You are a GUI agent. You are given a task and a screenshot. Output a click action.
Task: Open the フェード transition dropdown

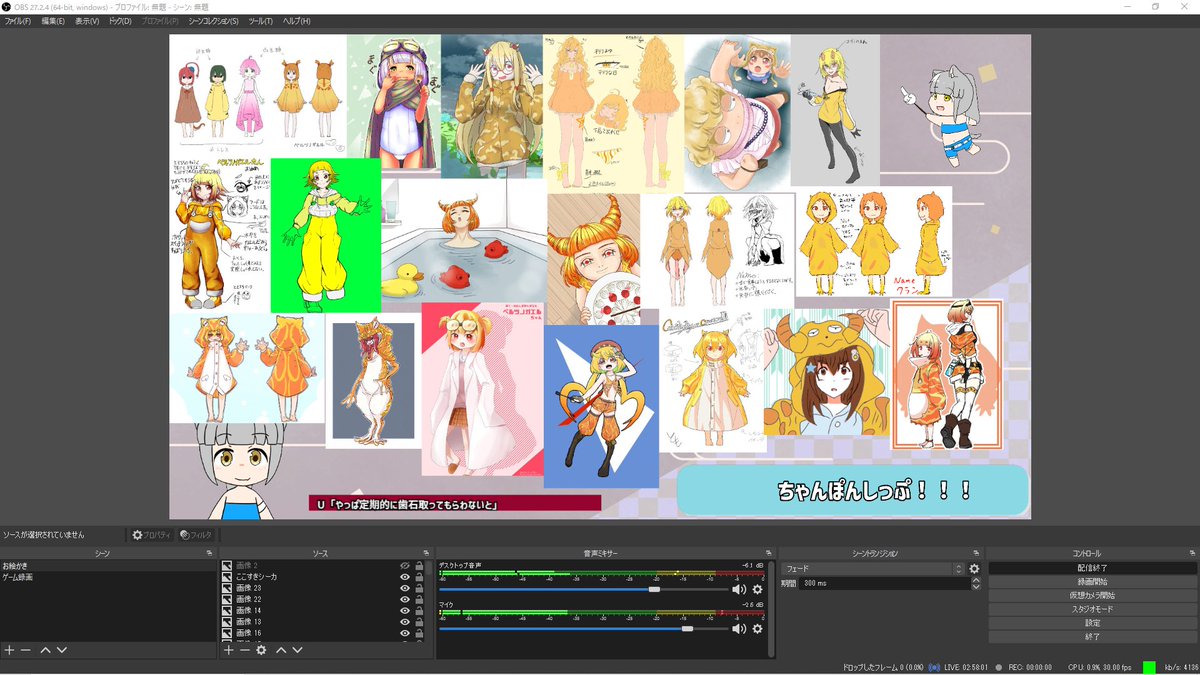point(872,568)
